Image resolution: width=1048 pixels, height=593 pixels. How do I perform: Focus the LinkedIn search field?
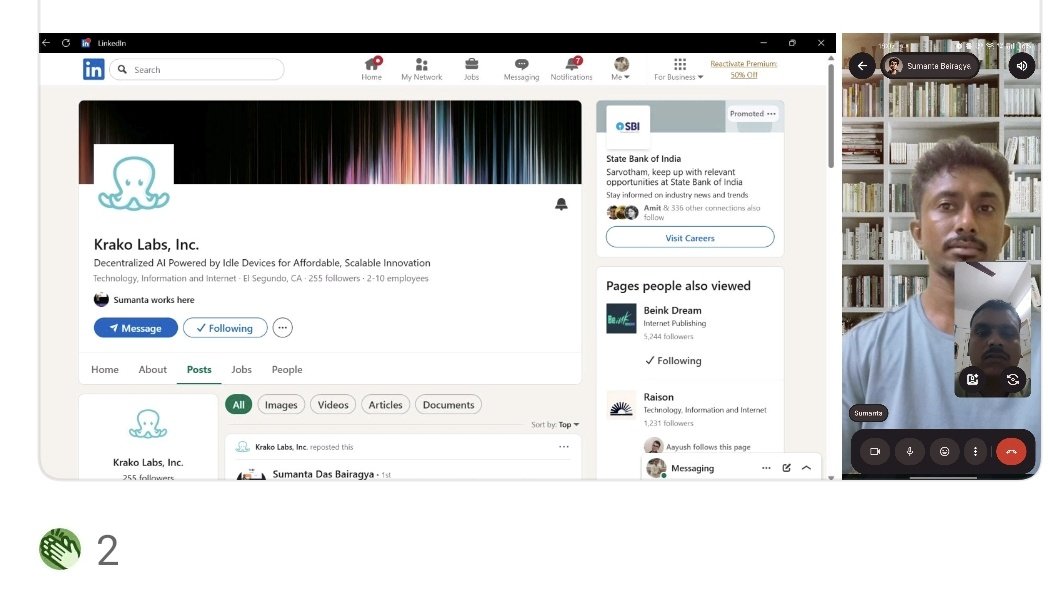197,70
